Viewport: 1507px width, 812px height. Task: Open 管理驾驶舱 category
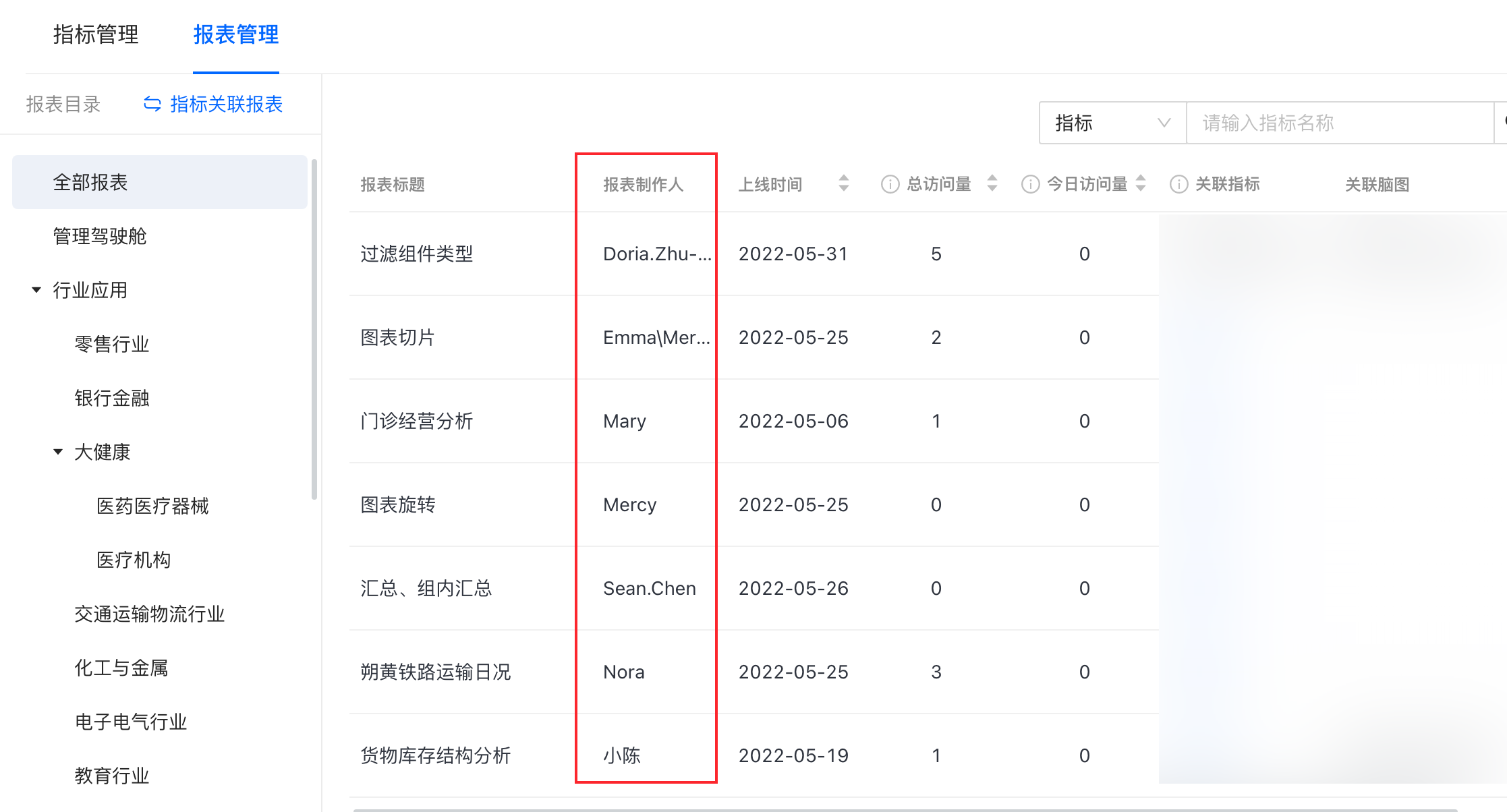click(x=100, y=236)
